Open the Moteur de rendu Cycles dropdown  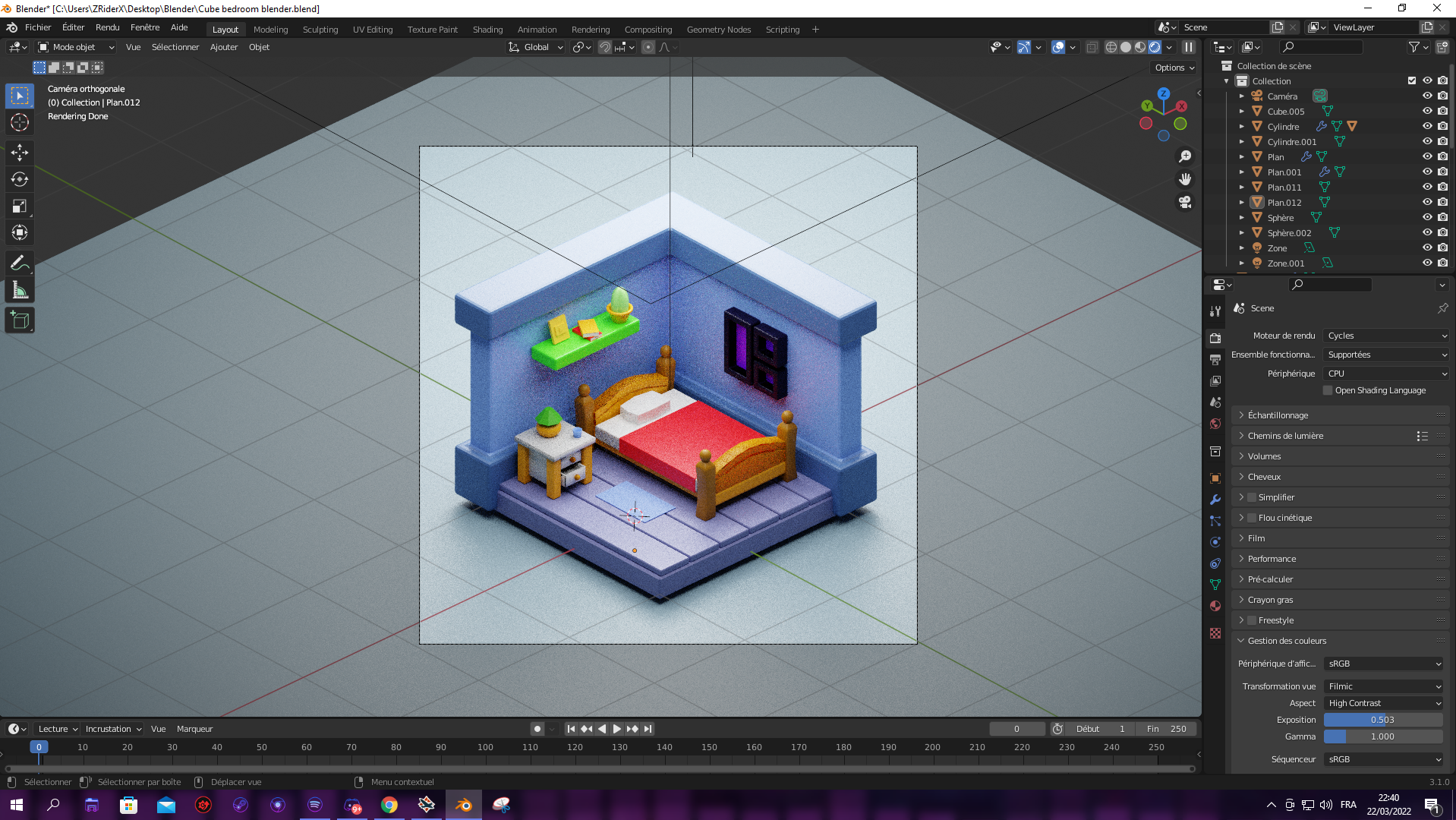[1386, 336]
